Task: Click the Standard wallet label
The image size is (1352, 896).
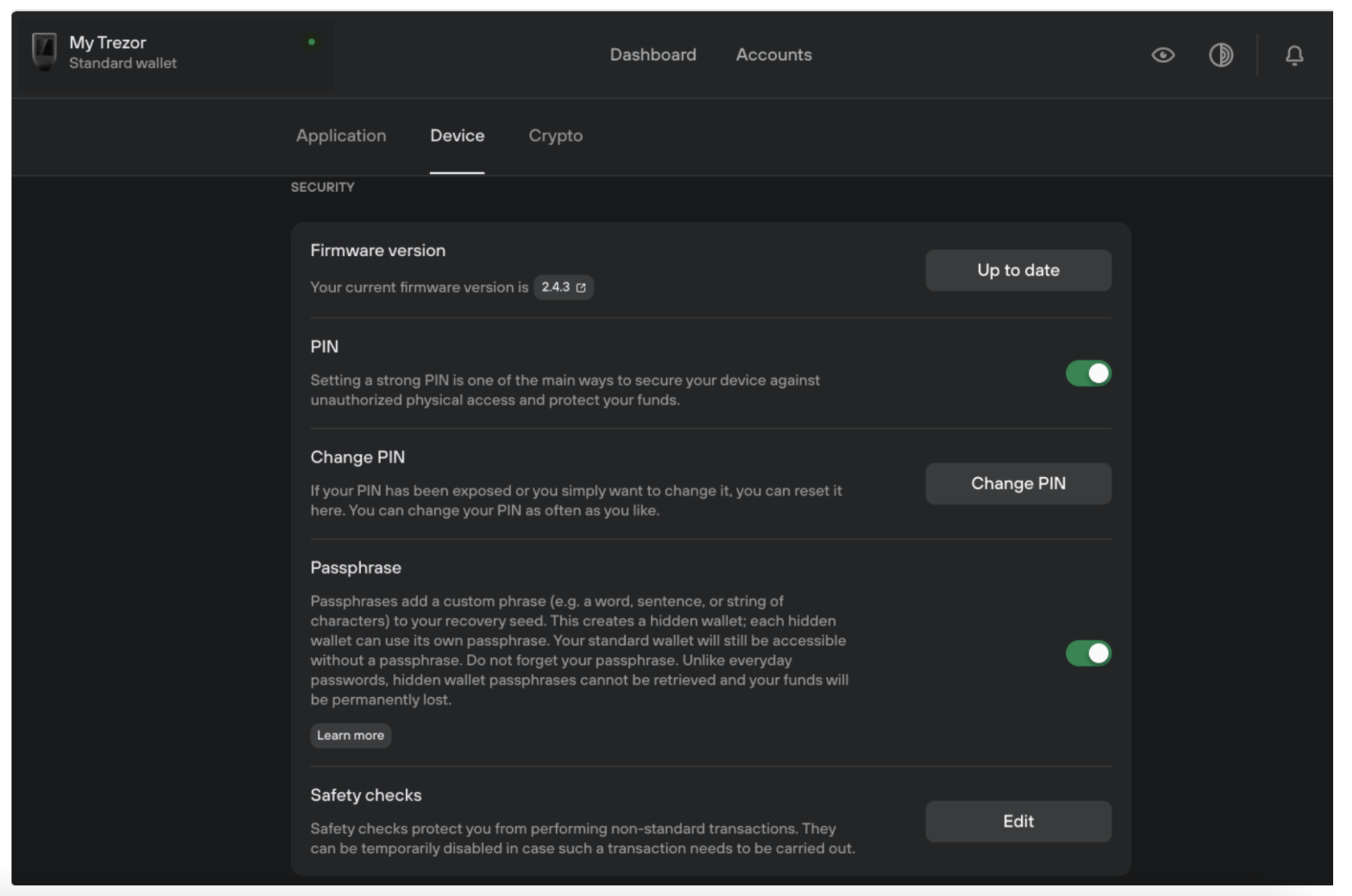Action: (123, 63)
